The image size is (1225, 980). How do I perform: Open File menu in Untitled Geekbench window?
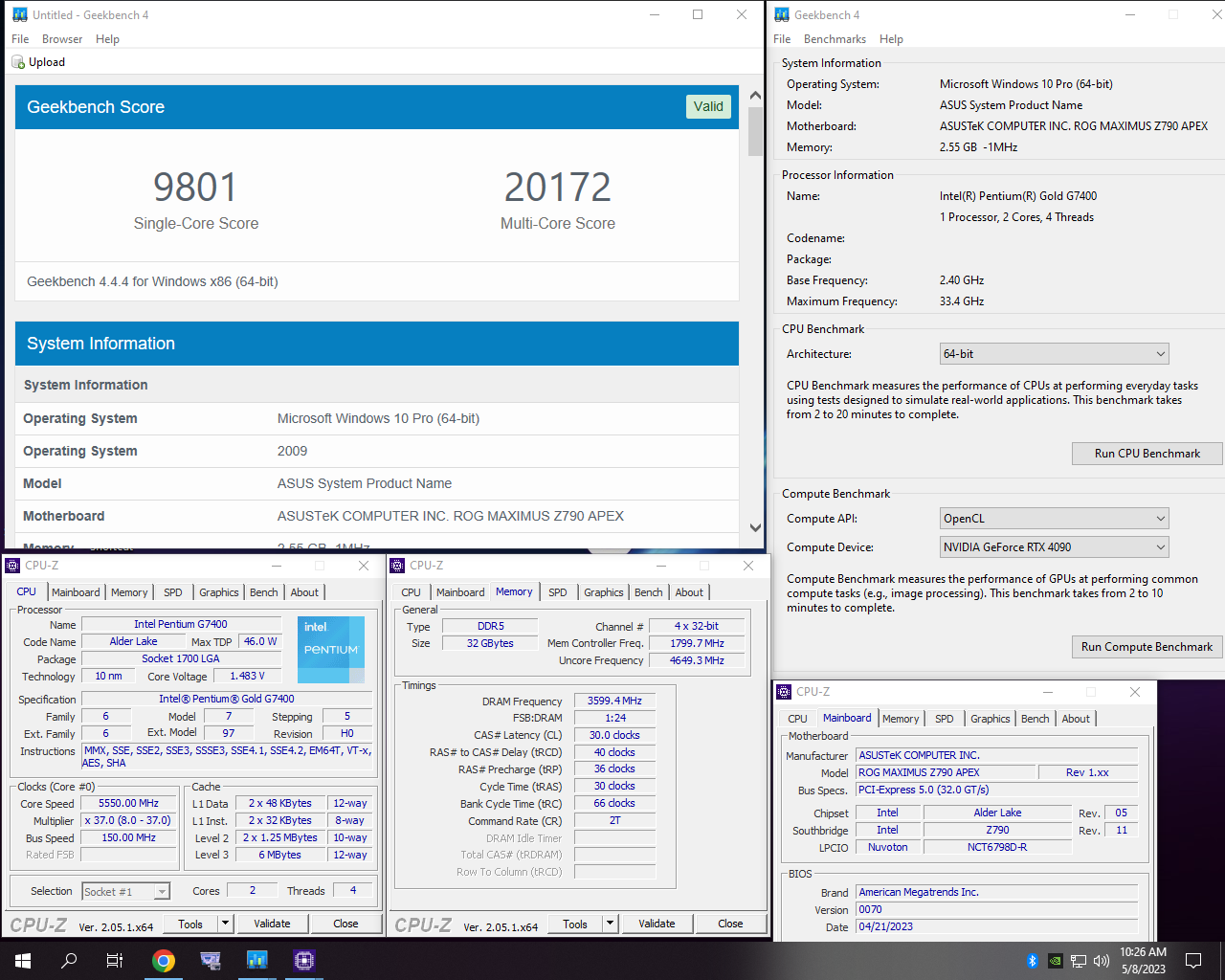click(x=20, y=39)
